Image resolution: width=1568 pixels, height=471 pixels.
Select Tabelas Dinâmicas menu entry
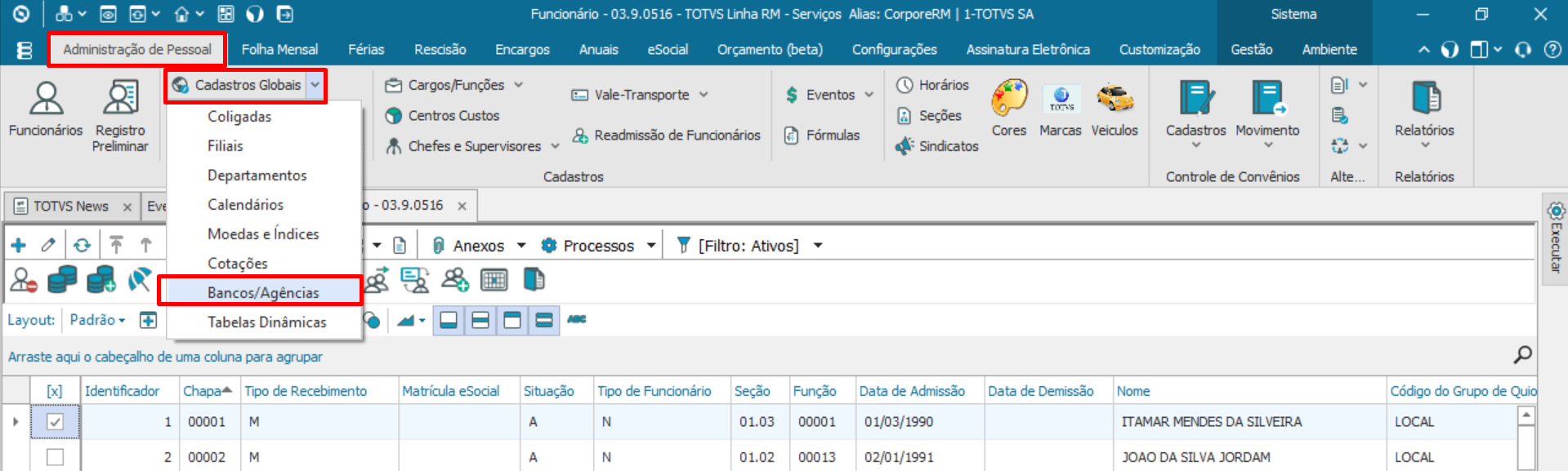(x=263, y=322)
